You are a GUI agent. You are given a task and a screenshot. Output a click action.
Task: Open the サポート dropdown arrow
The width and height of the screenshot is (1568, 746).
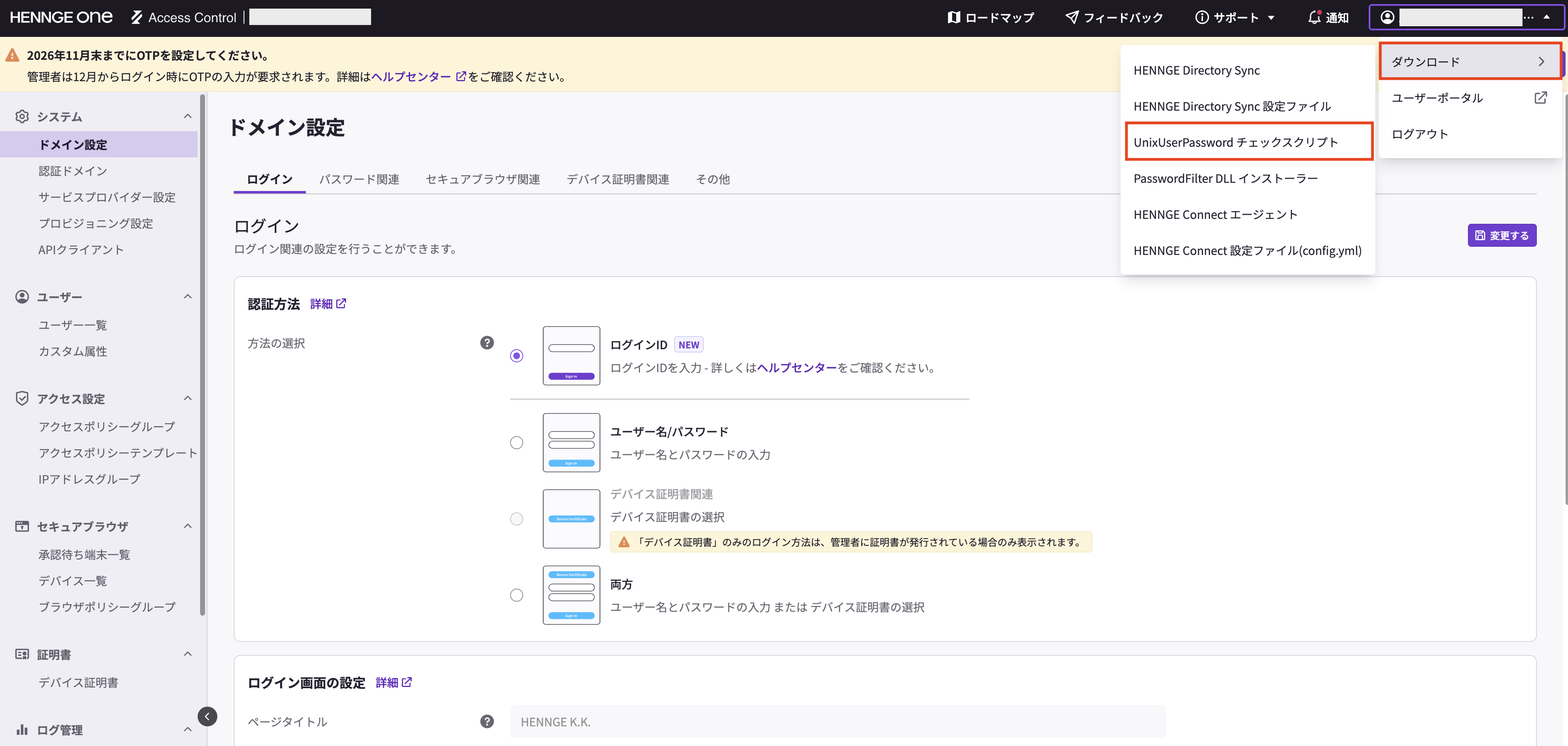1271,18
